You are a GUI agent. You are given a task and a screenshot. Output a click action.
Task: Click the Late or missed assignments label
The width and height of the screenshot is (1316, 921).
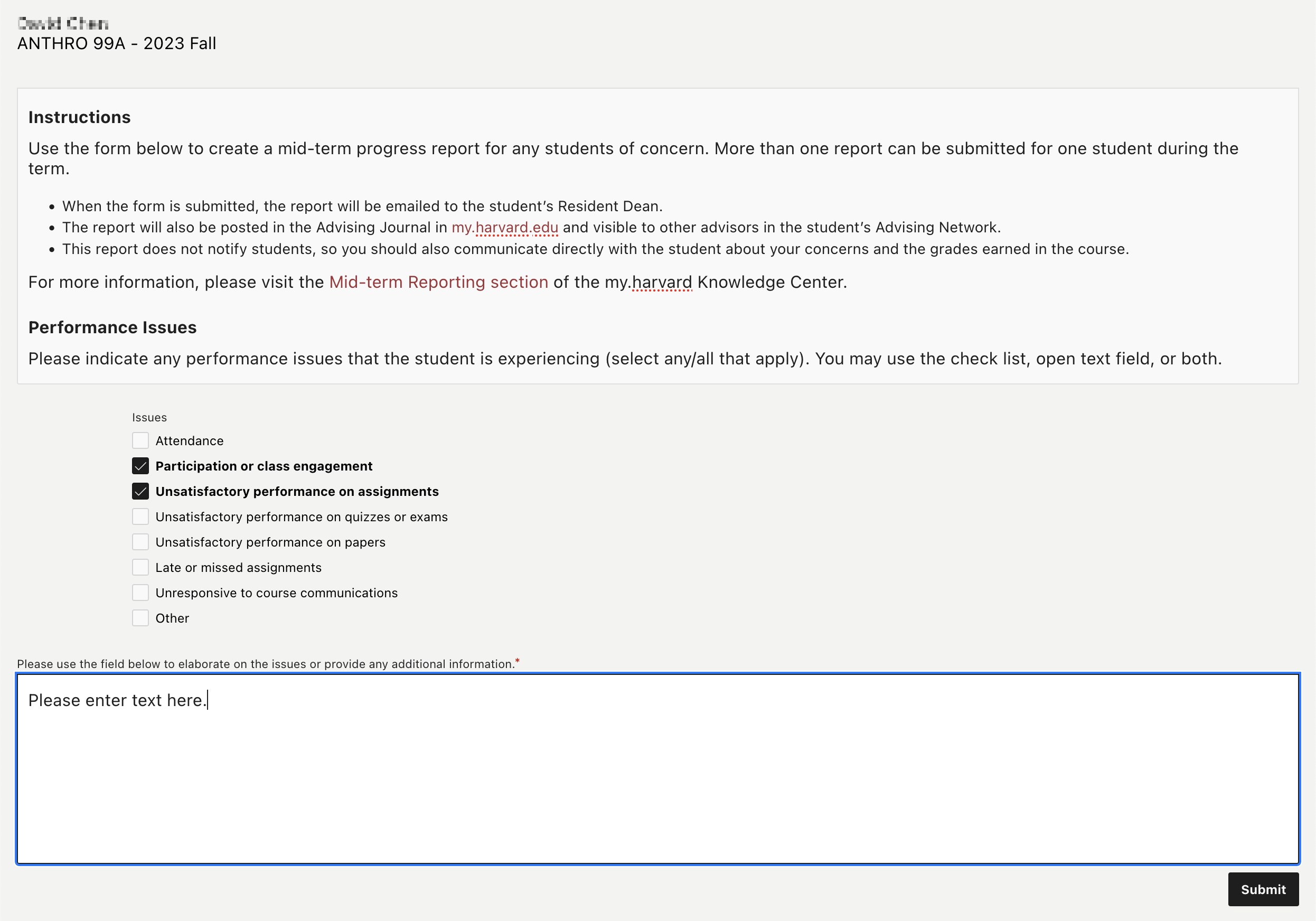click(x=239, y=567)
